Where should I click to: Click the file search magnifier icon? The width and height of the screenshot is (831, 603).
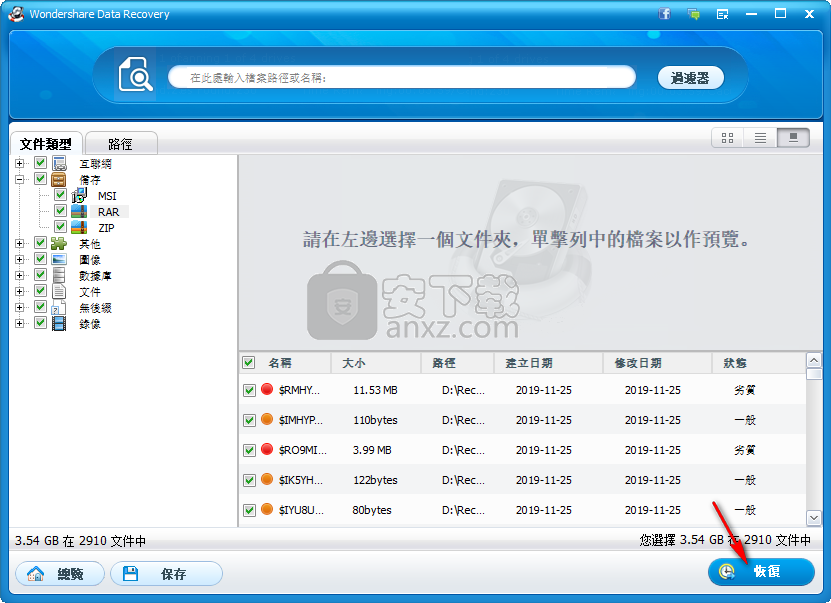136,75
